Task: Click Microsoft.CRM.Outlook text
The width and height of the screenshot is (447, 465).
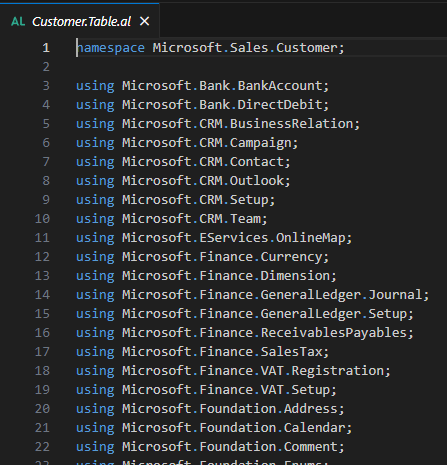Action: pyautogui.click(x=203, y=181)
